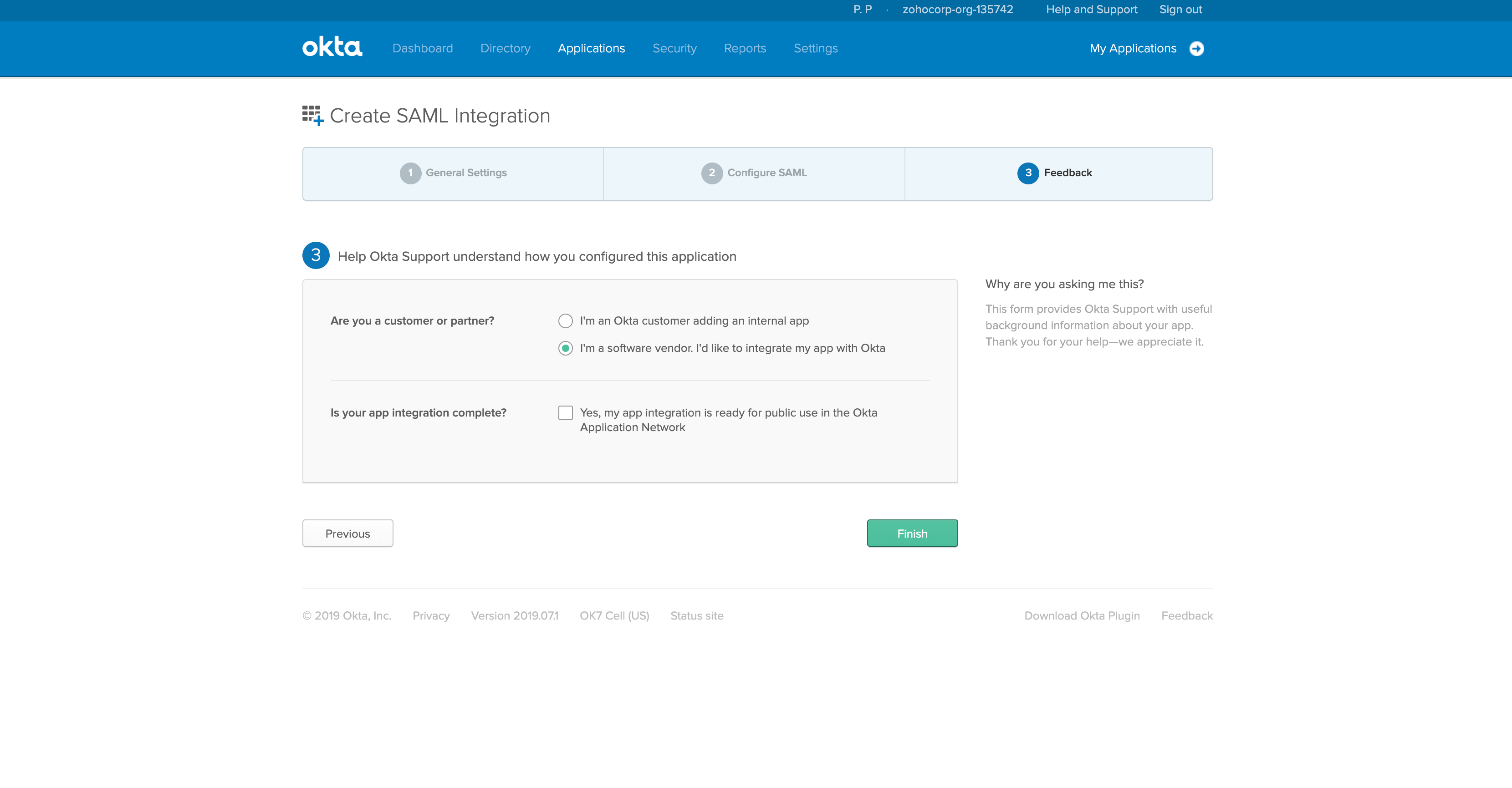Click the Previous button

coord(347,534)
